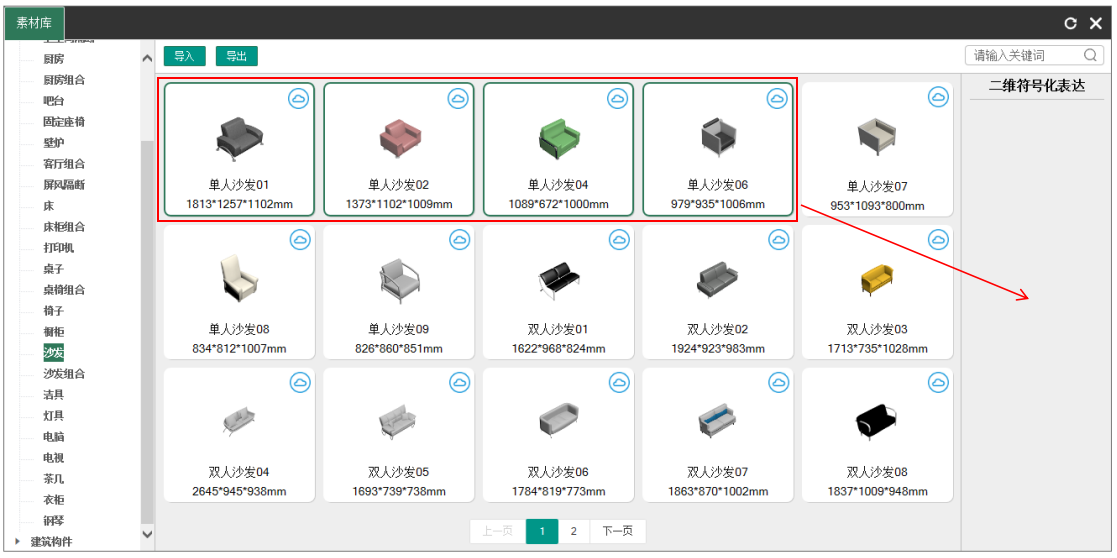
Task: Click cloud icon on 双人沙发03 card
Action: click(x=939, y=240)
